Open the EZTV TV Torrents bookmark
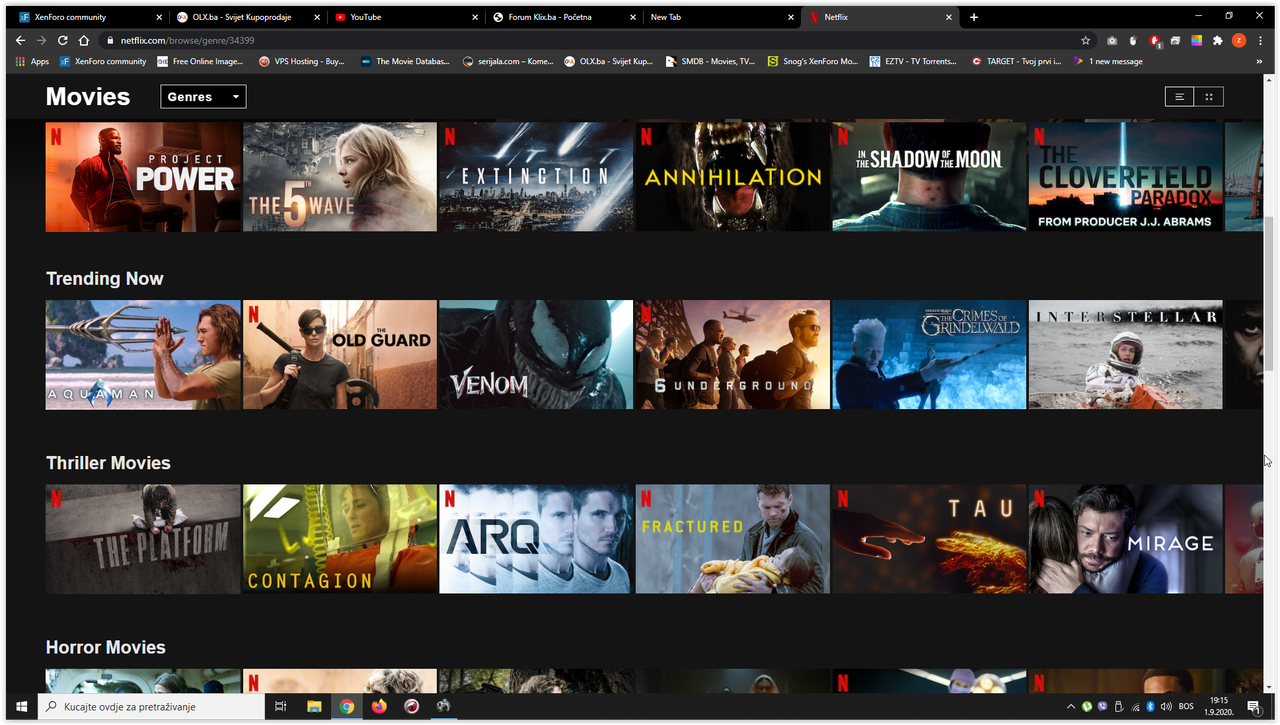The image size is (1280, 725). pyautogui.click(x=915, y=61)
